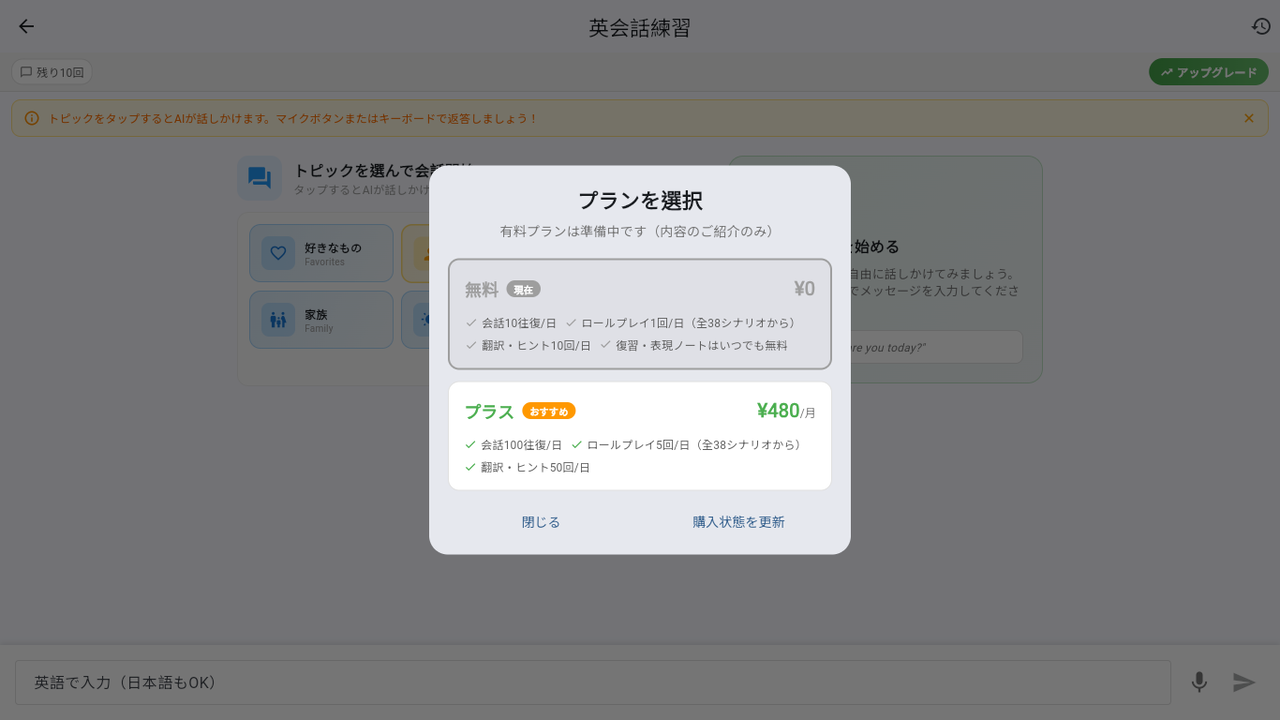1280x720 pixels.
Task: Click the send message arrow icon
Action: 1244,682
